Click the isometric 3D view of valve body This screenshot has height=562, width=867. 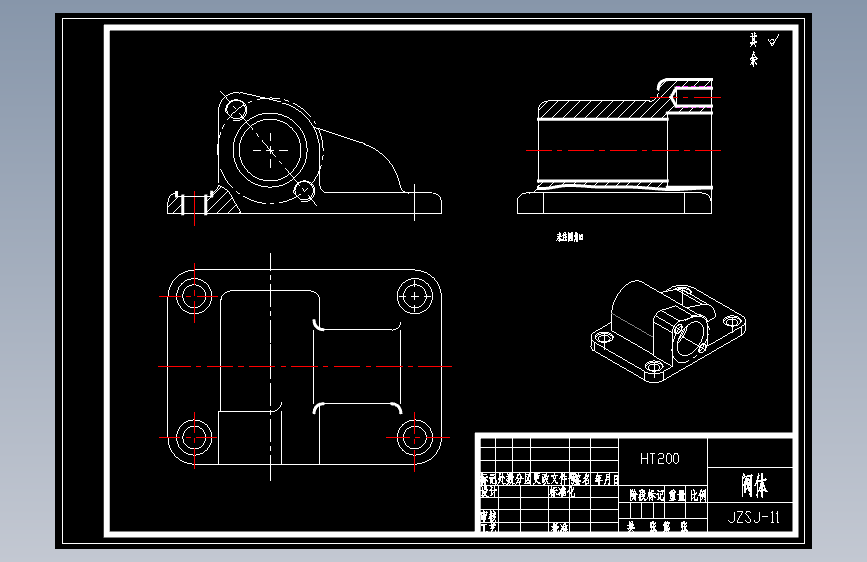(668, 331)
